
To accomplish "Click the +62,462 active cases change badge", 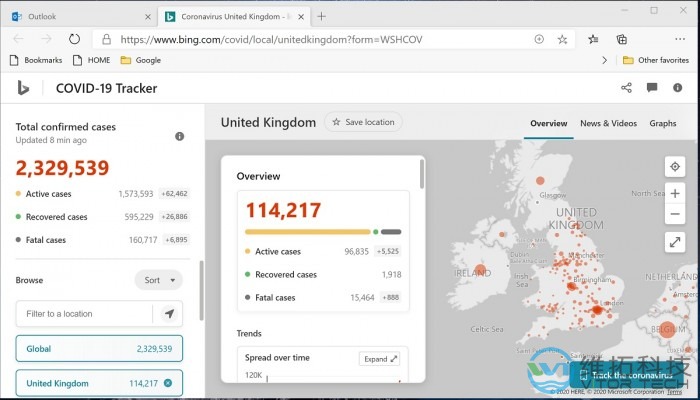I will (x=174, y=194).
